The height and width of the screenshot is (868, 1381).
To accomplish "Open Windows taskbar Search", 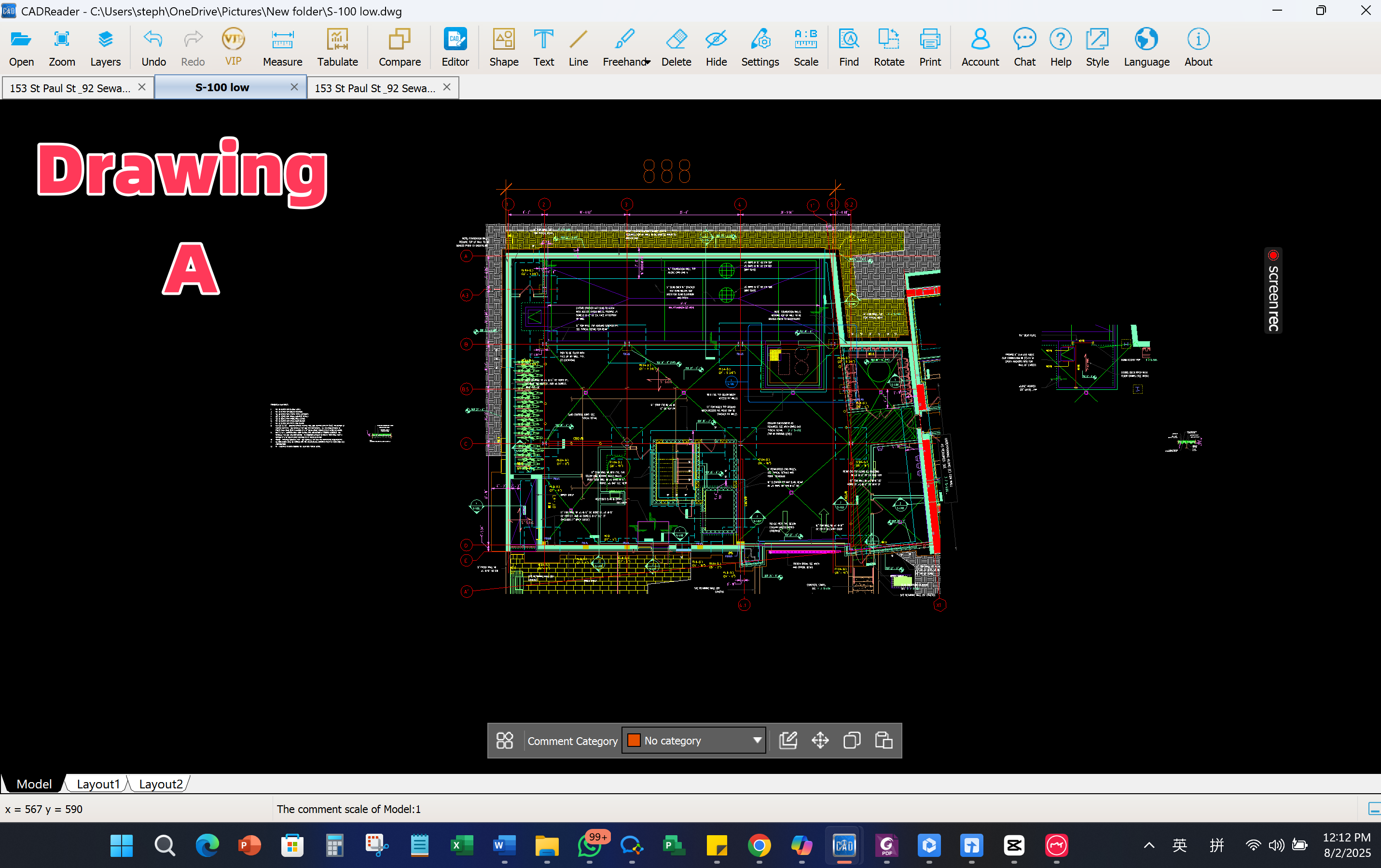I will click(x=165, y=846).
